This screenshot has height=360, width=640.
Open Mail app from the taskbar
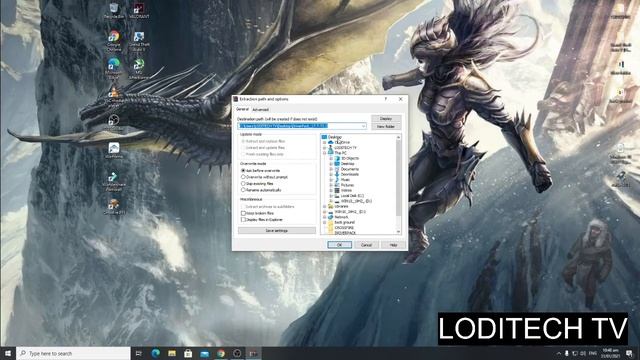click(204, 353)
